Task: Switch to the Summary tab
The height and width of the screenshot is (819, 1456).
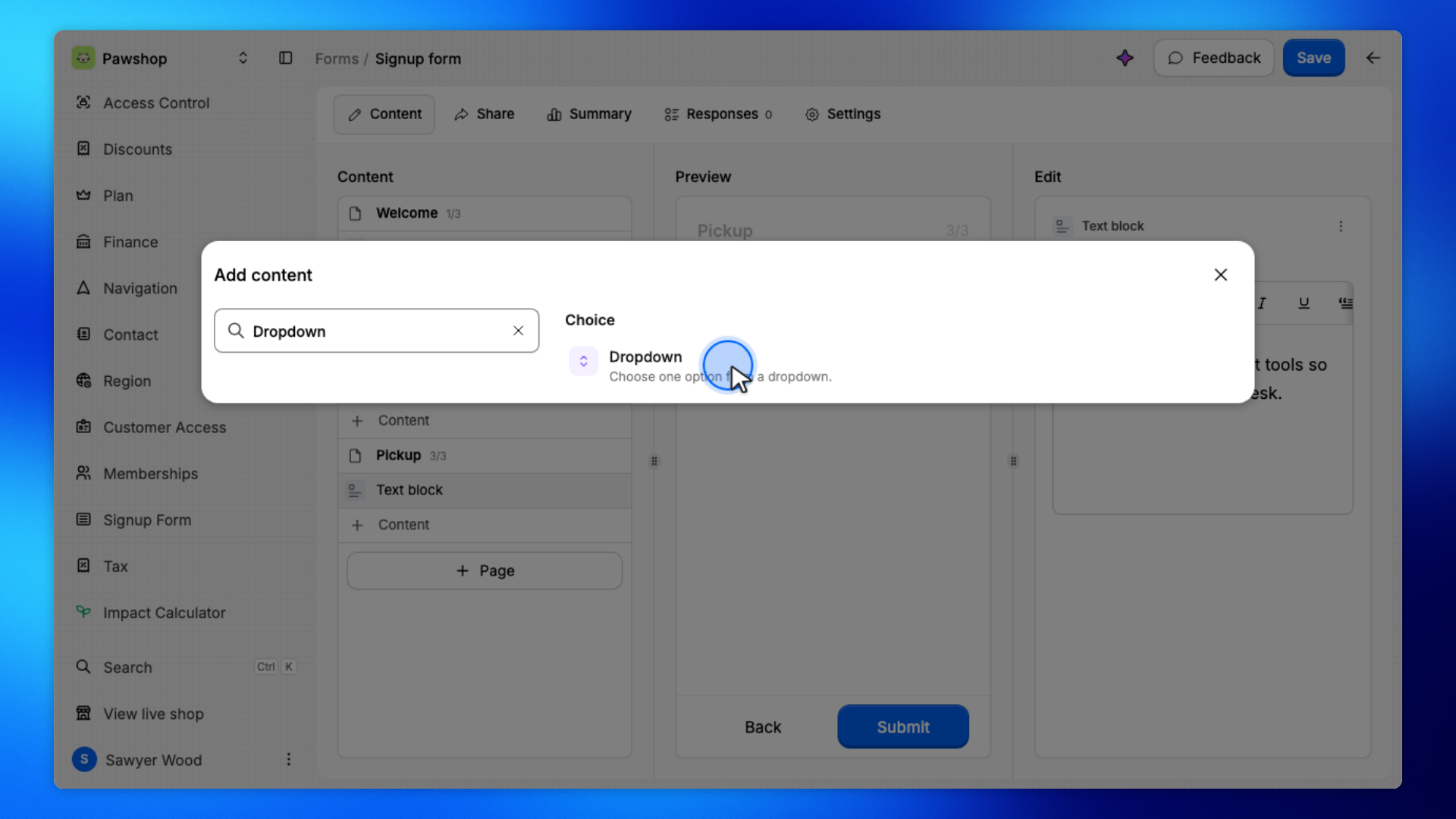Action: [589, 114]
